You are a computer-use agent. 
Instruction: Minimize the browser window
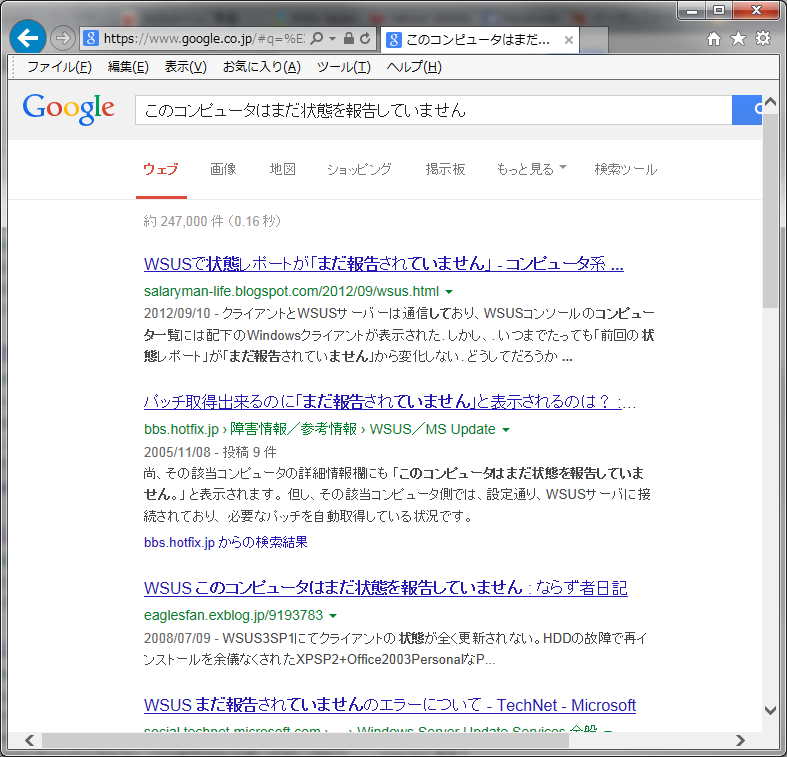tap(692, 11)
